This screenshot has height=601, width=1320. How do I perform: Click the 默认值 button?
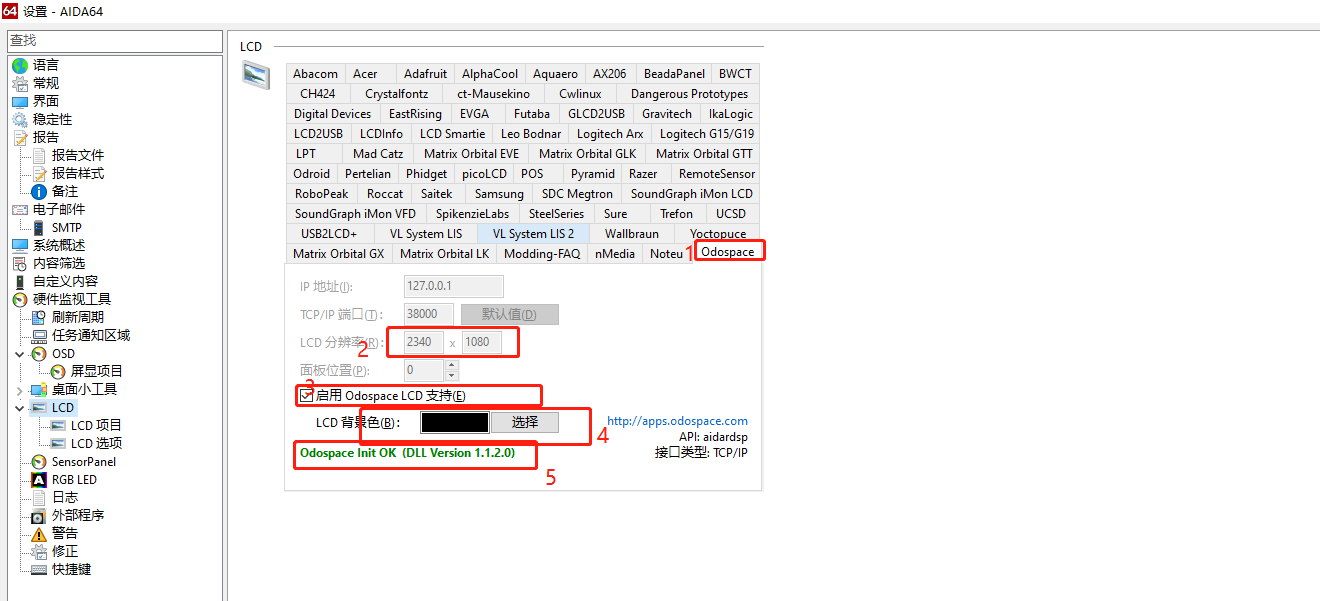click(x=509, y=314)
